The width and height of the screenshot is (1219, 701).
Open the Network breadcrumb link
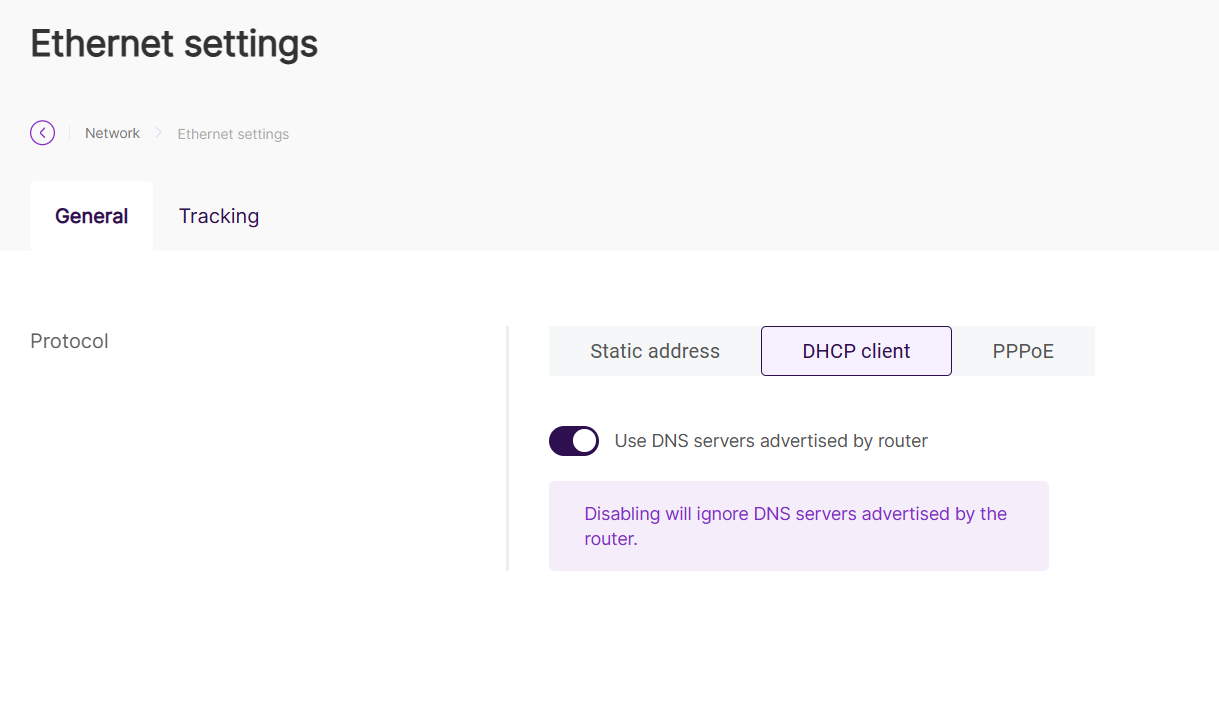coord(112,132)
